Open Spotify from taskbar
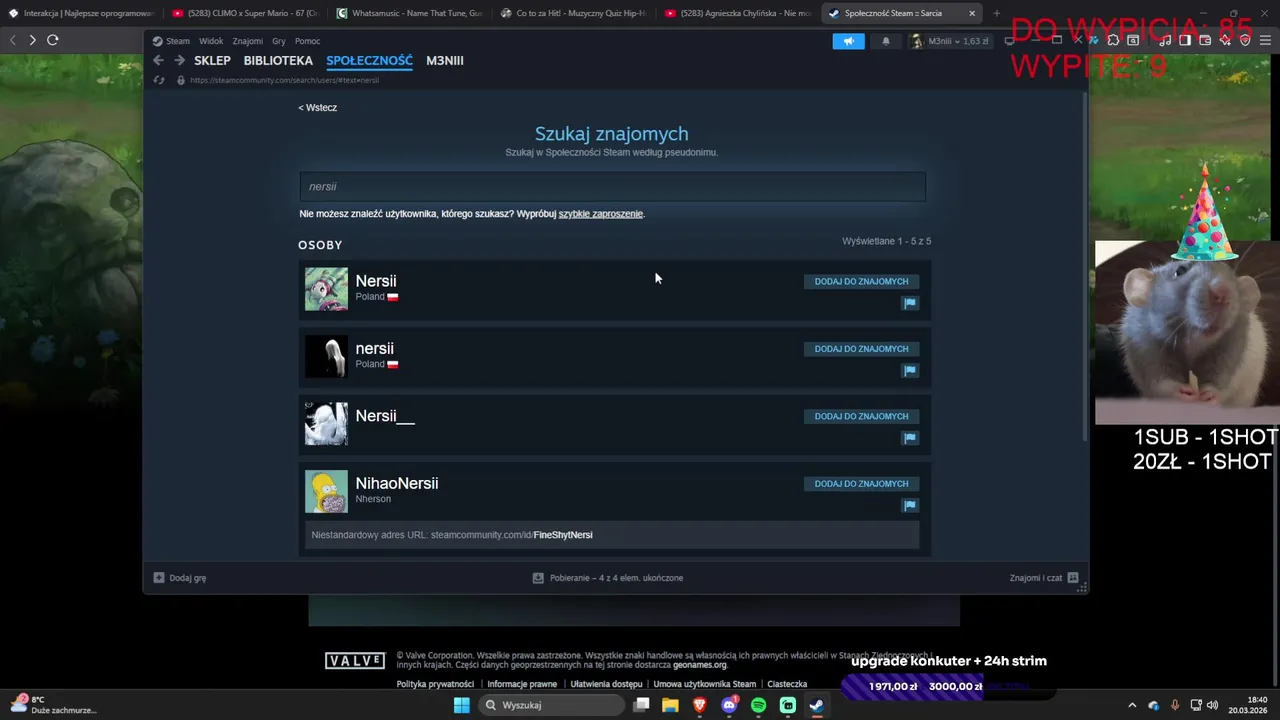 pos(758,705)
